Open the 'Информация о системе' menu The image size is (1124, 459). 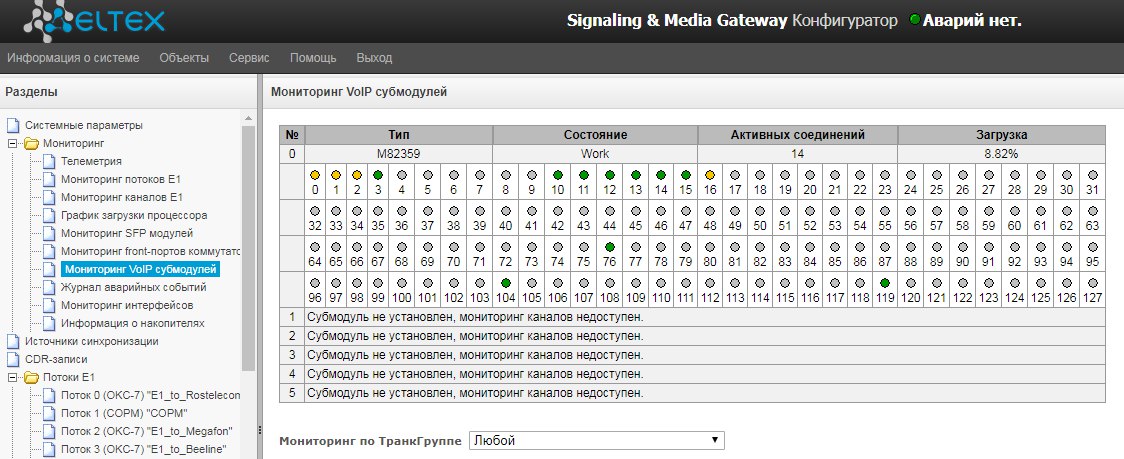tap(73, 58)
